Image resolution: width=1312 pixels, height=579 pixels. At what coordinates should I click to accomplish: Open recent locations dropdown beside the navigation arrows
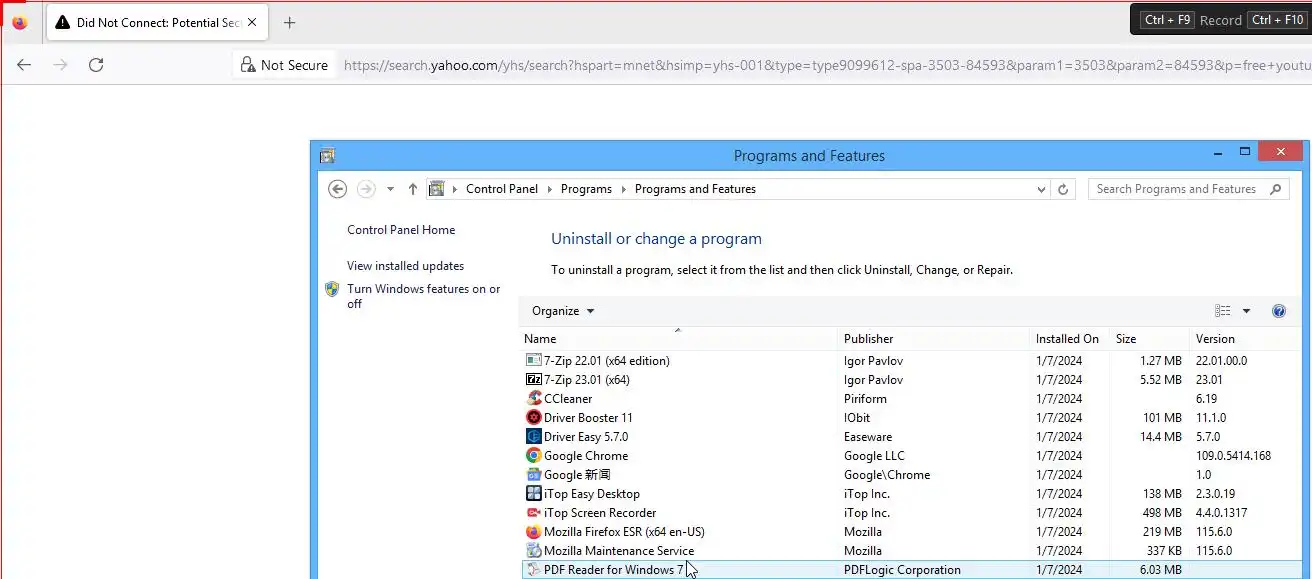point(390,189)
